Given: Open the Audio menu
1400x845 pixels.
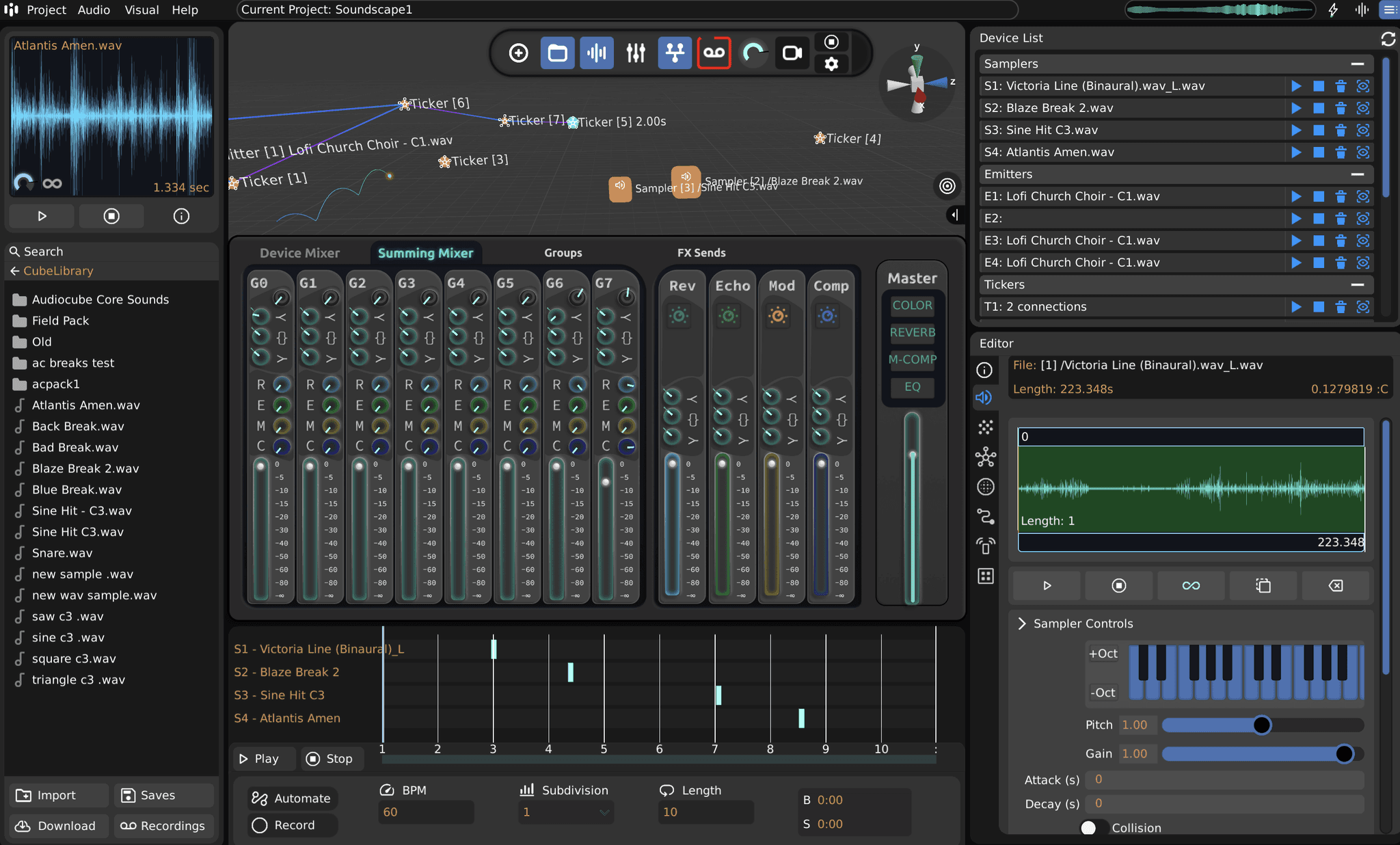Looking at the screenshot, I should pos(94,10).
